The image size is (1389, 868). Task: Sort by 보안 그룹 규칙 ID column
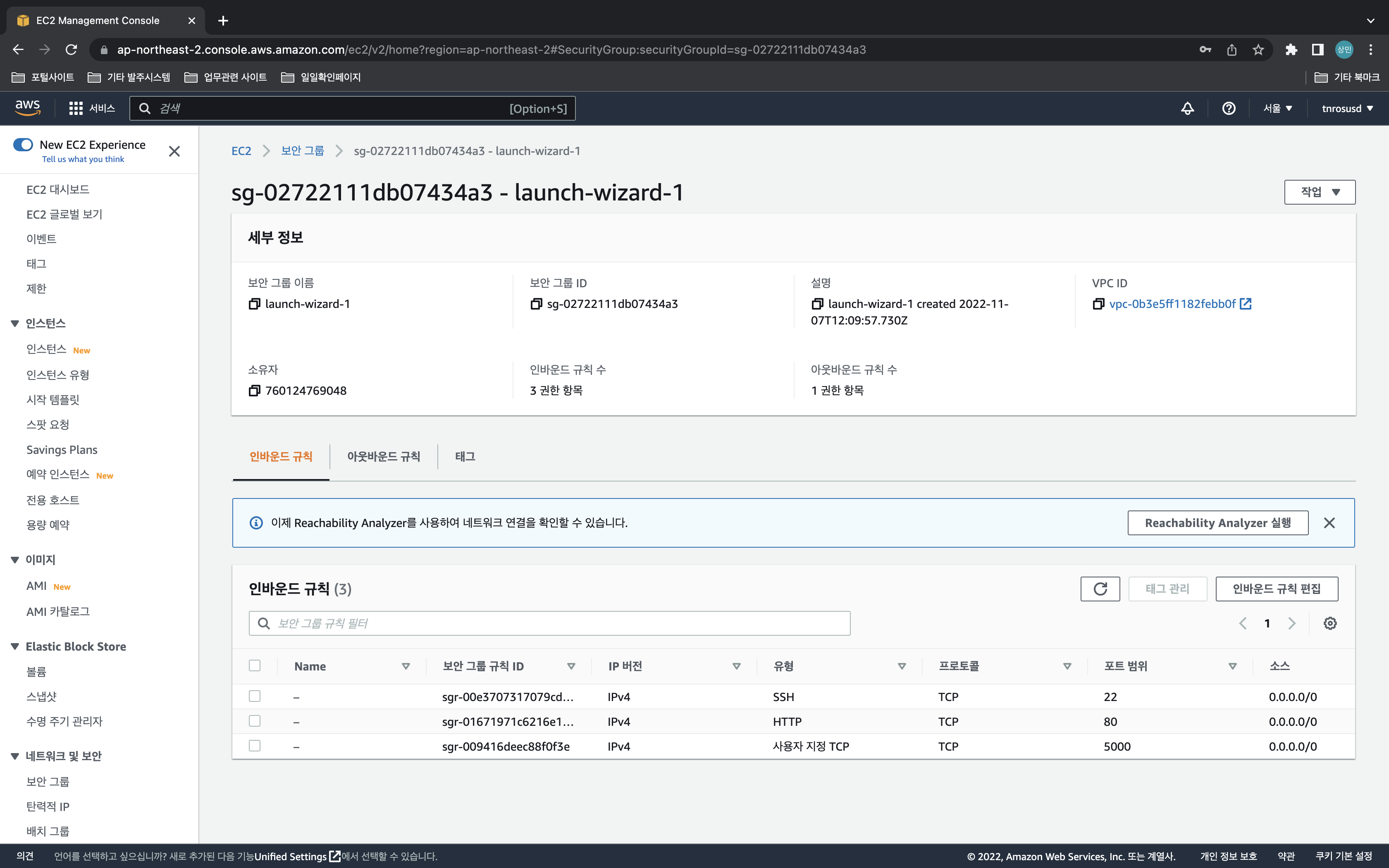click(x=571, y=666)
